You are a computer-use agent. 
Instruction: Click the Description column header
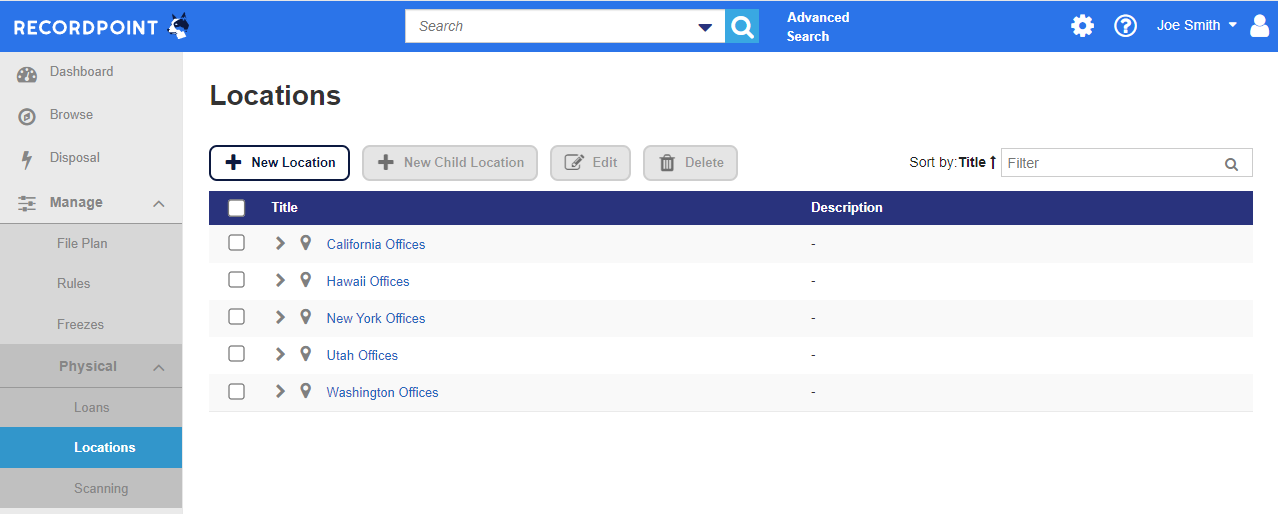click(x=847, y=208)
